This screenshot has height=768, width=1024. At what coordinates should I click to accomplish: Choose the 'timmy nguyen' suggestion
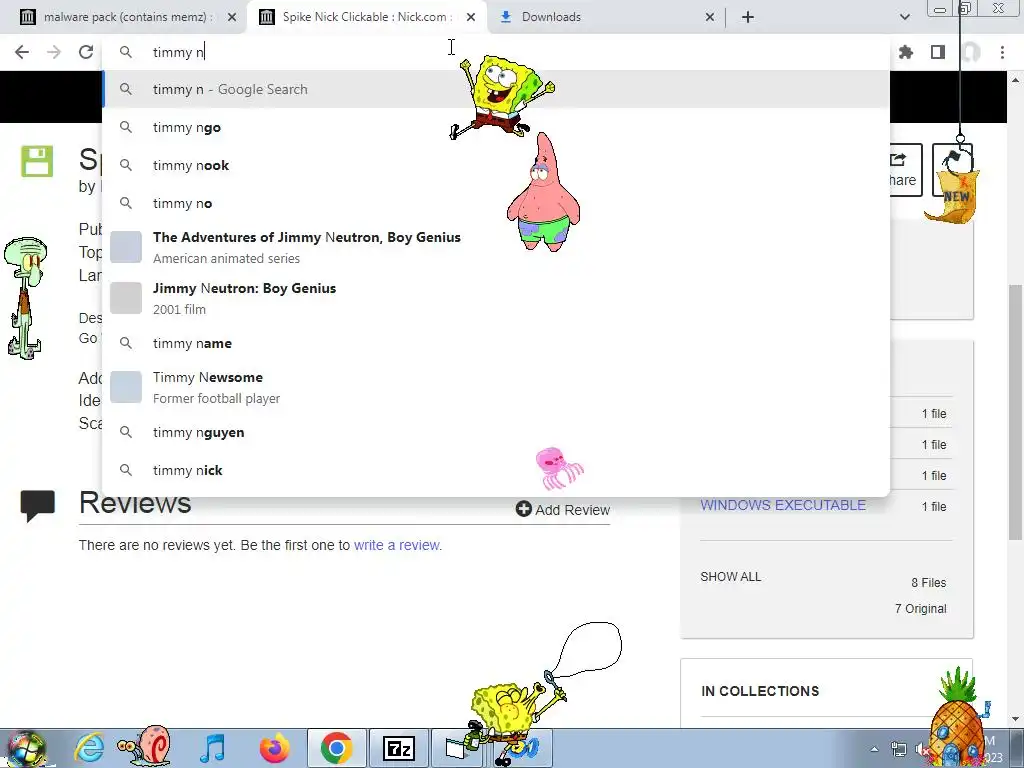(496, 432)
